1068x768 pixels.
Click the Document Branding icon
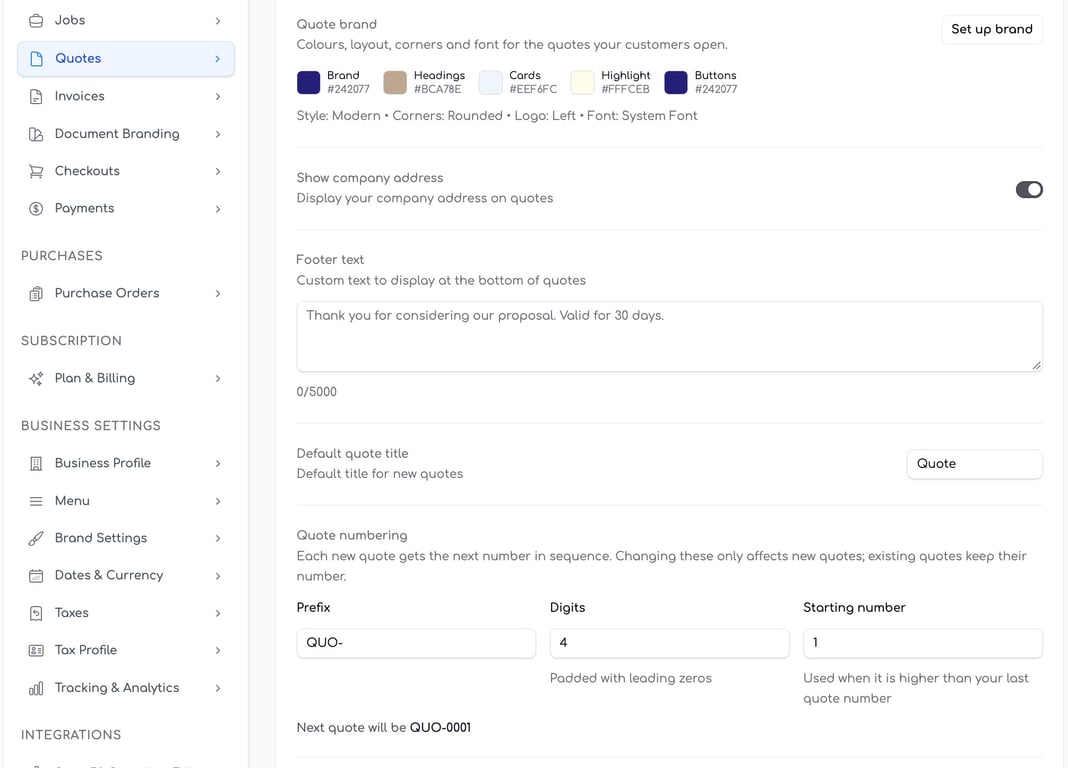[x=36, y=134]
